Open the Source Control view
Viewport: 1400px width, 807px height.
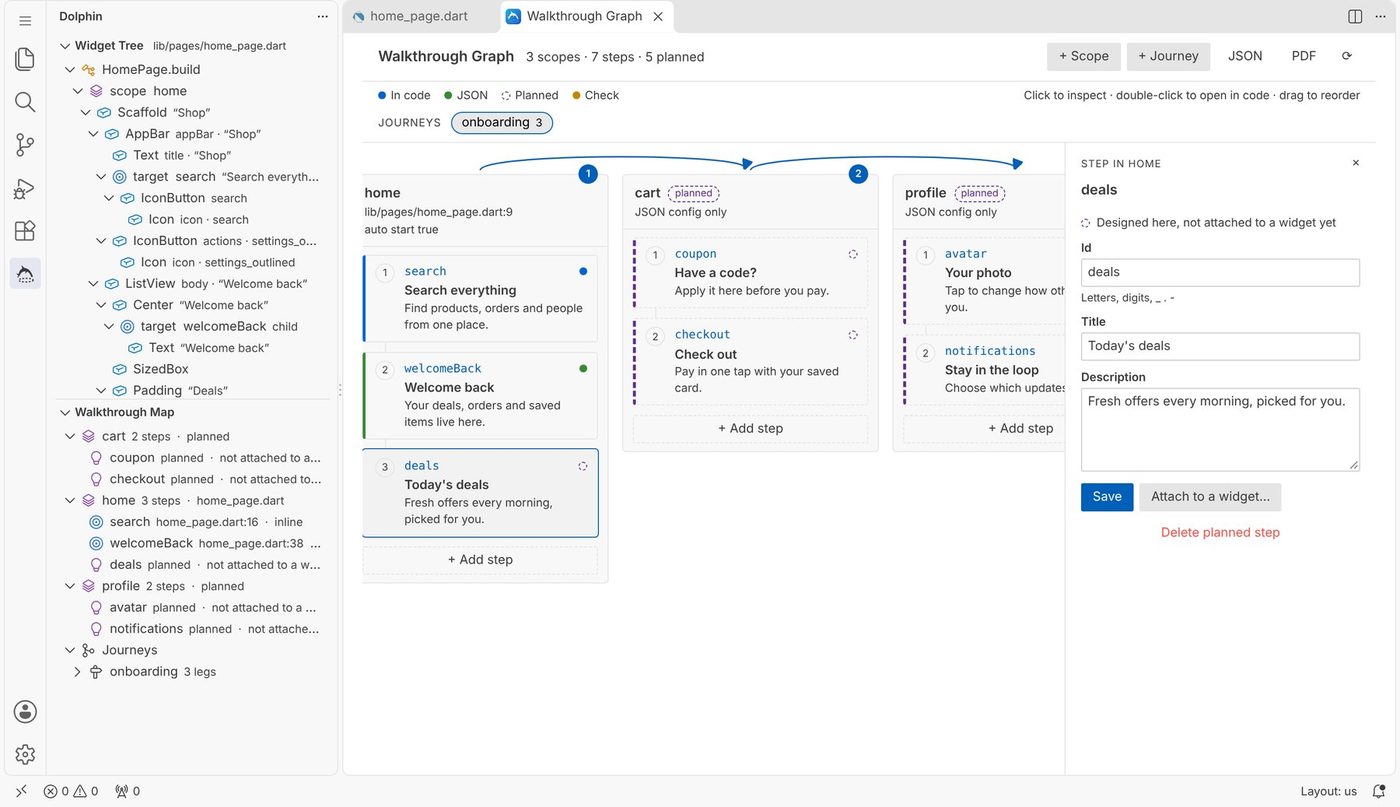tap(25, 145)
